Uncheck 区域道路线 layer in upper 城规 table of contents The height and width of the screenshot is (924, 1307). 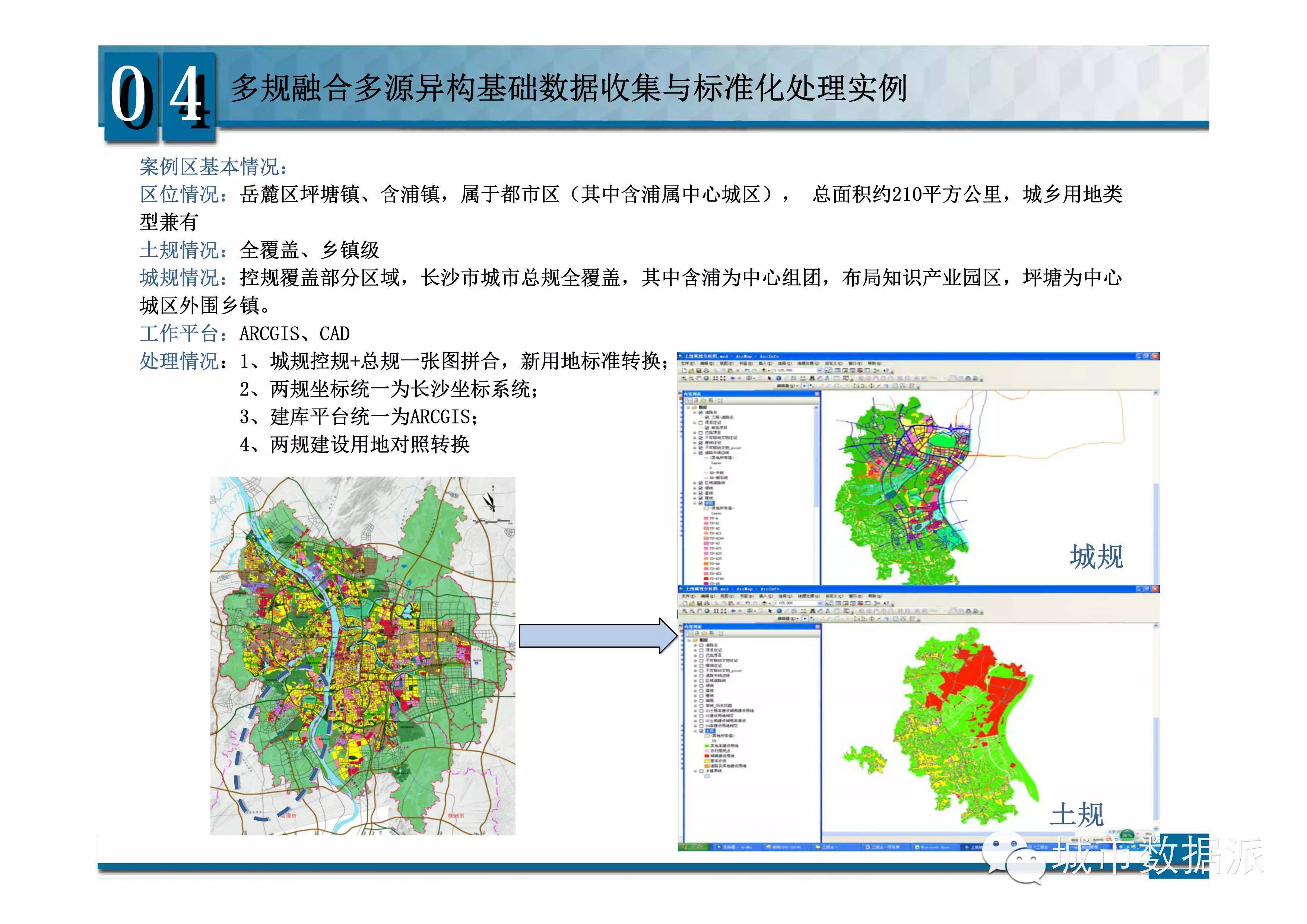click(701, 483)
